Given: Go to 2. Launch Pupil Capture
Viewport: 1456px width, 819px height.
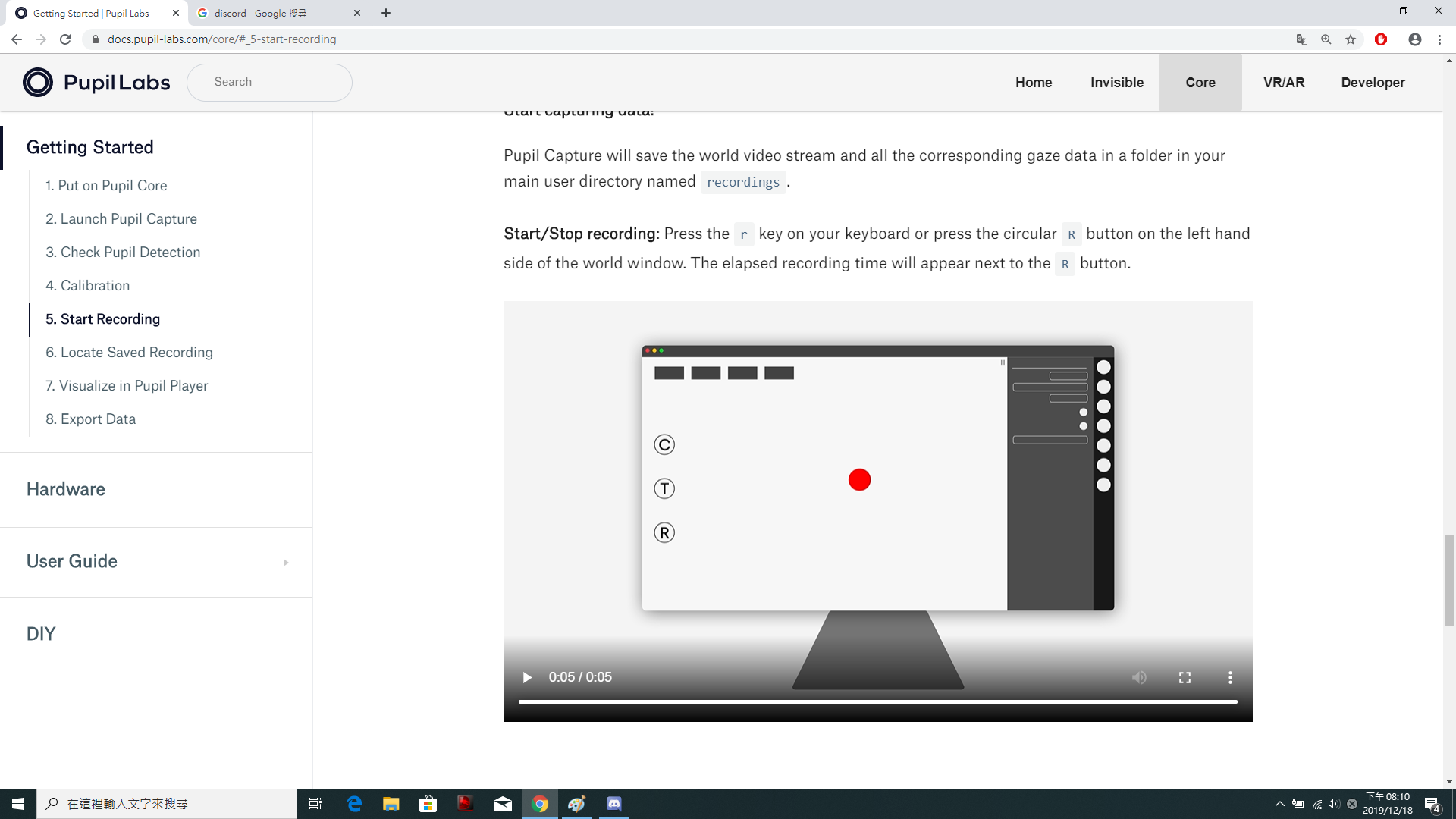Looking at the screenshot, I should pos(121,219).
